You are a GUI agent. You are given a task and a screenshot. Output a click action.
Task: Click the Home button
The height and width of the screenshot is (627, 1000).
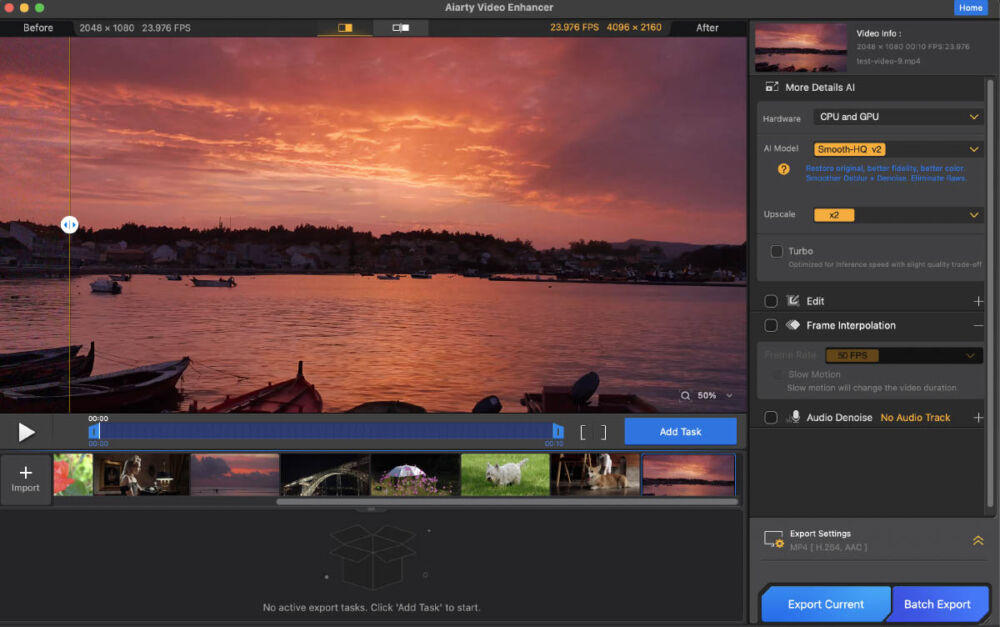click(970, 8)
